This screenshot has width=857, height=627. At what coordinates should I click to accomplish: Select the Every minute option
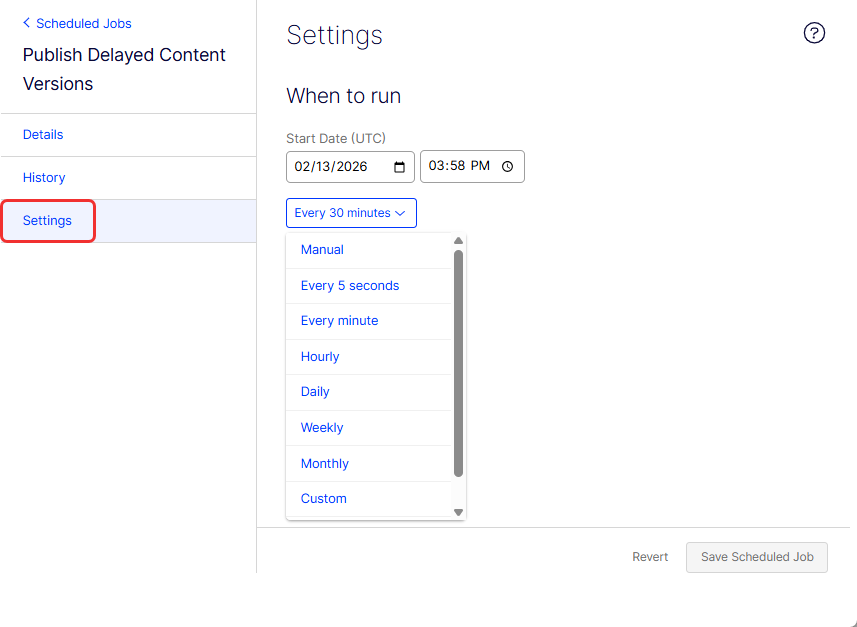pos(369,321)
